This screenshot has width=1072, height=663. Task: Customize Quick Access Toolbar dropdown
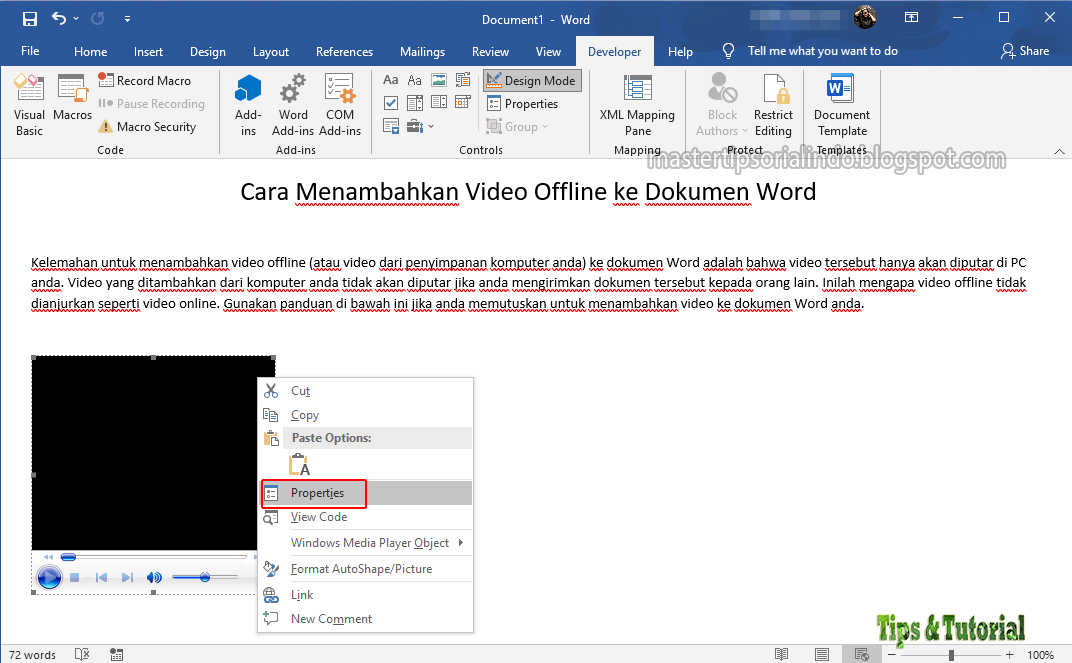(127, 19)
